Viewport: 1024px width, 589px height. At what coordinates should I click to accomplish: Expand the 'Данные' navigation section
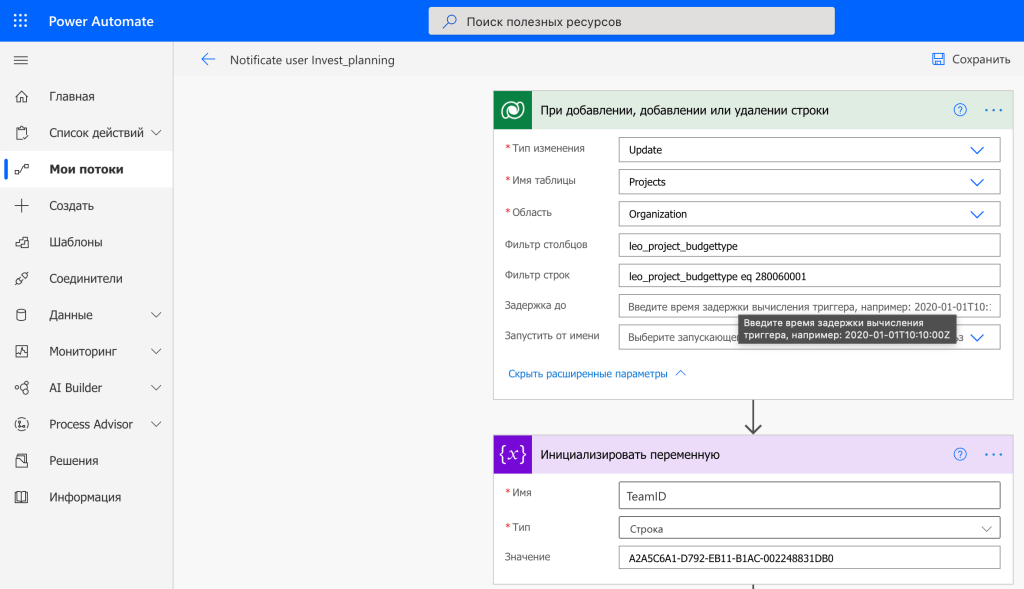pyautogui.click(x=156, y=315)
